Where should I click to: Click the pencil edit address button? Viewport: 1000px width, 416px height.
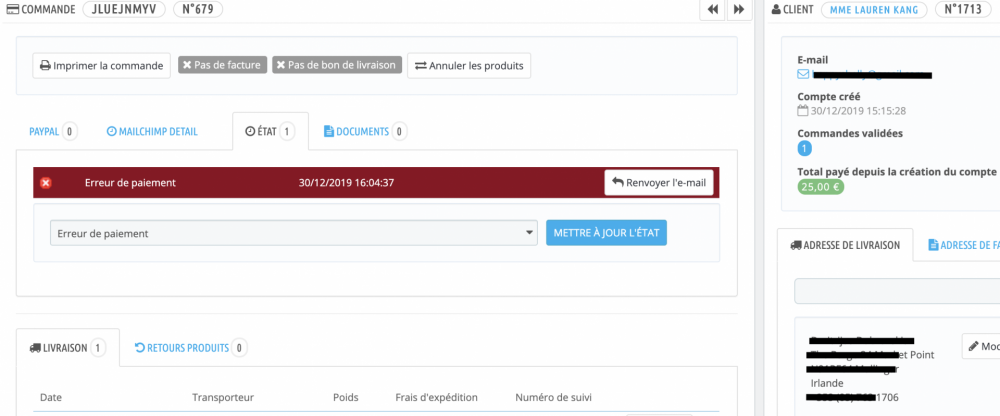pyautogui.click(x=981, y=346)
